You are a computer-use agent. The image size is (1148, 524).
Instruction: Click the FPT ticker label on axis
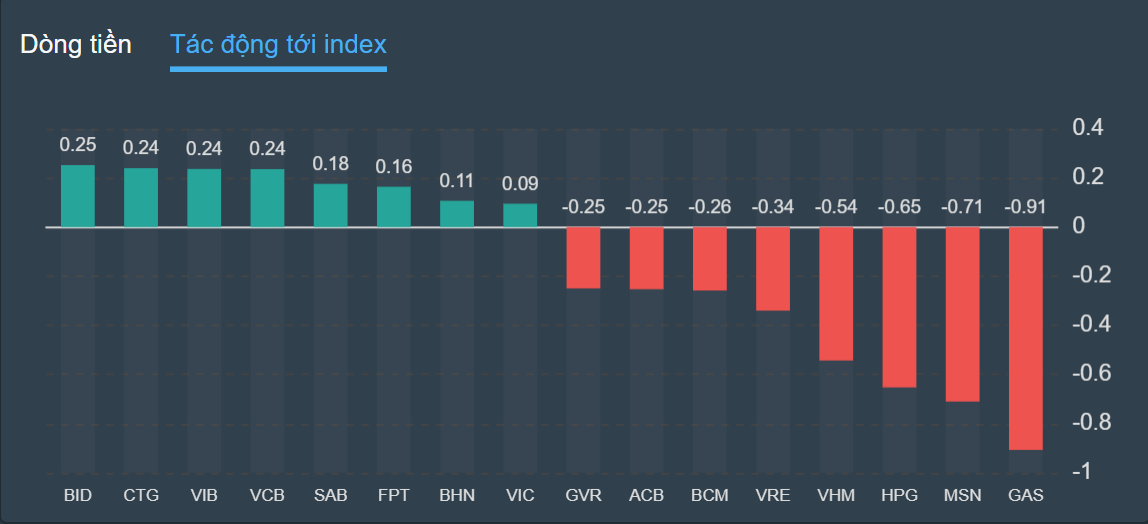(394, 495)
